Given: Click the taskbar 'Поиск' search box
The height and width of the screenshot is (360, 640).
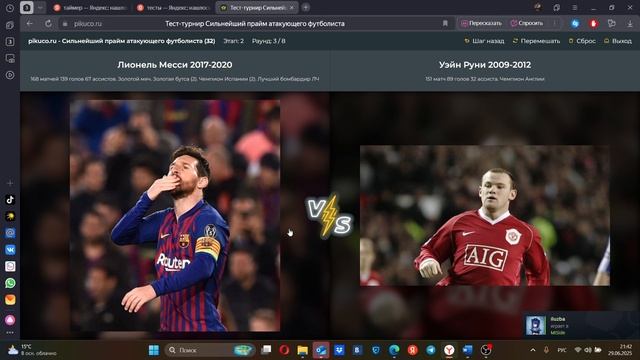Looking at the screenshot, I should [x=210, y=350].
